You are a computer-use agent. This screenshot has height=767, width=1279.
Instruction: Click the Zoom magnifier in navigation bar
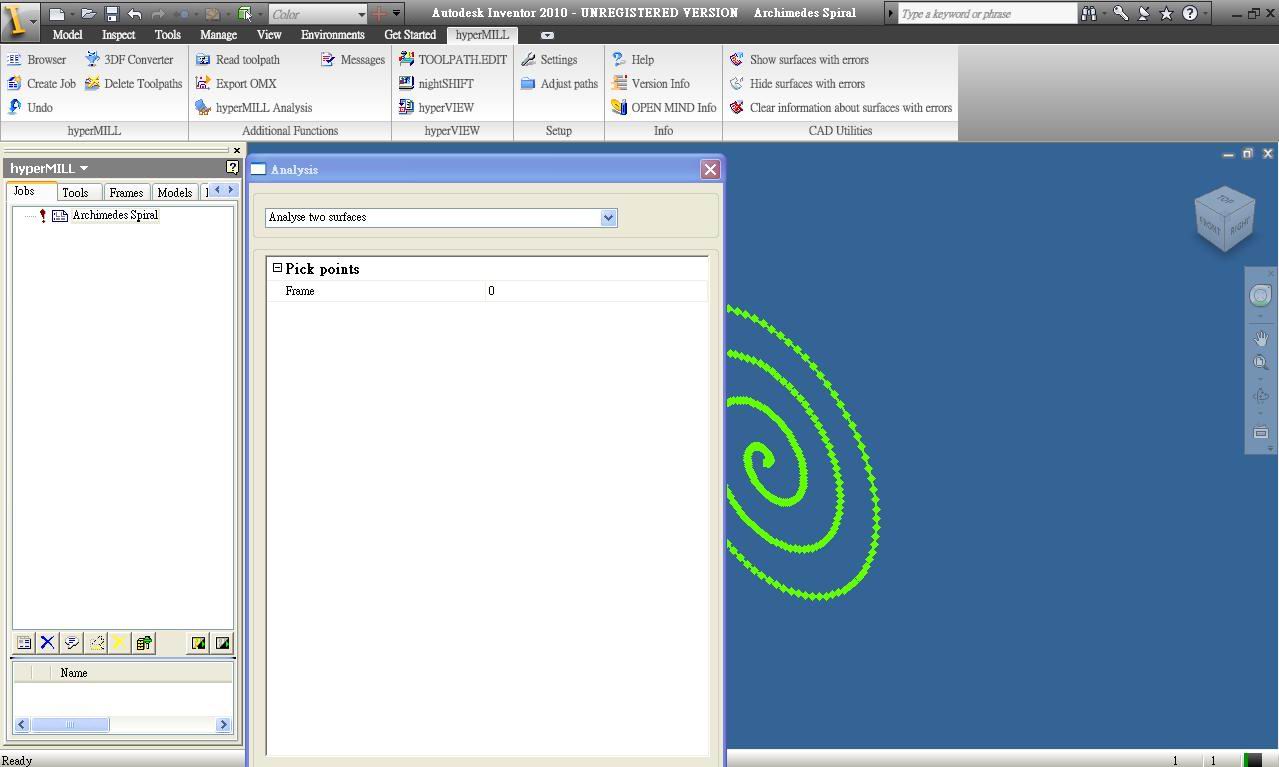tap(1261, 363)
